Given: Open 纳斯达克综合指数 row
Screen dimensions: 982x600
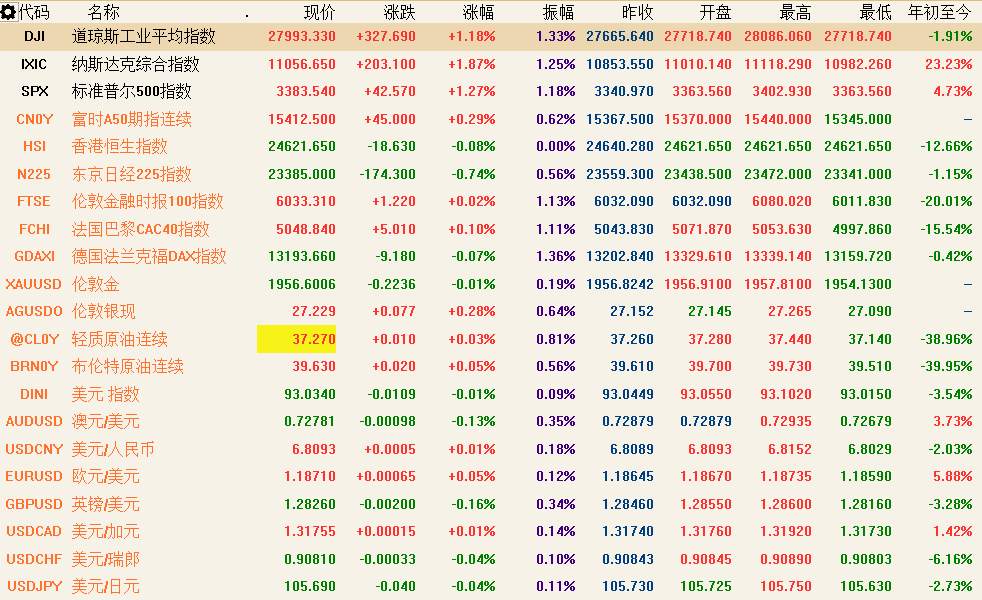Looking at the screenshot, I should (135, 64).
